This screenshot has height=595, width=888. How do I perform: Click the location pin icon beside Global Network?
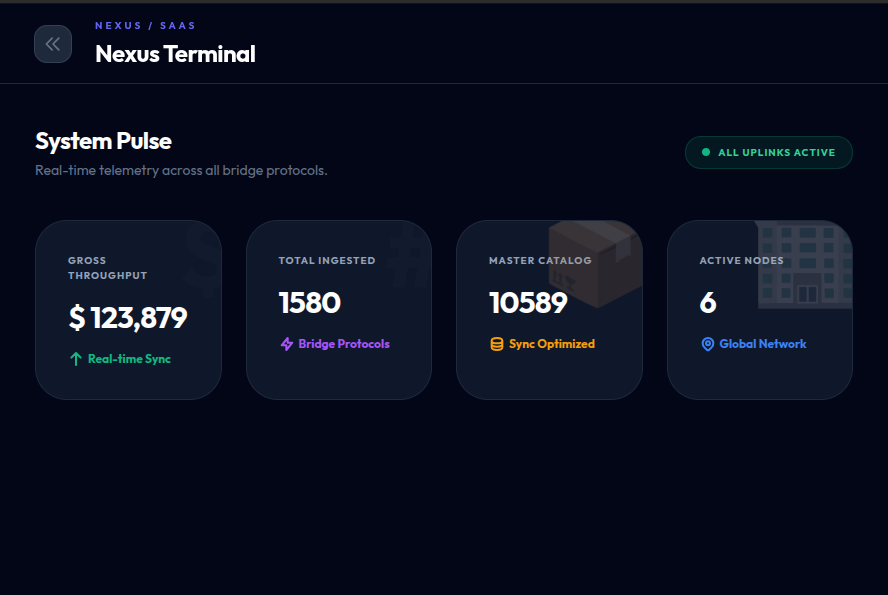pos(709,343)
